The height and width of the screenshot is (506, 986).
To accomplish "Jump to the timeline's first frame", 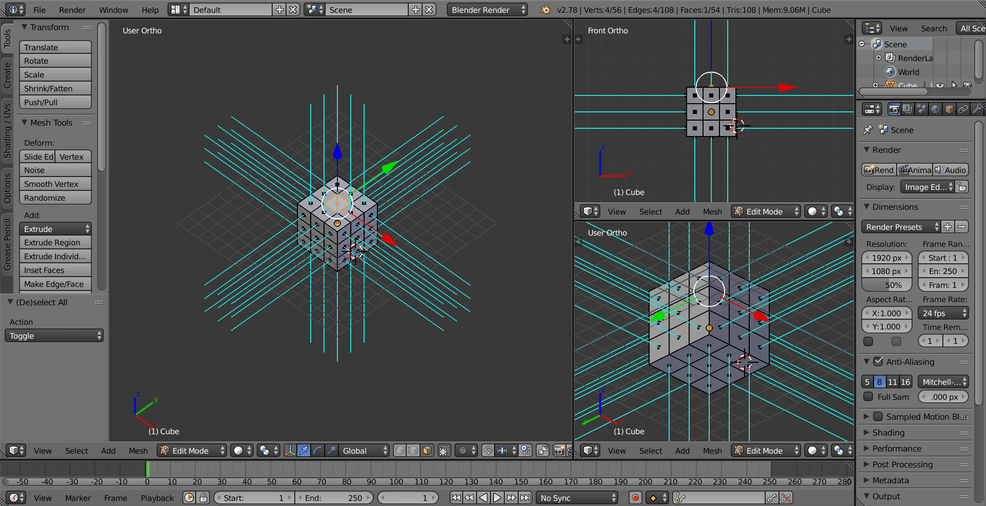I will (456, 498).
